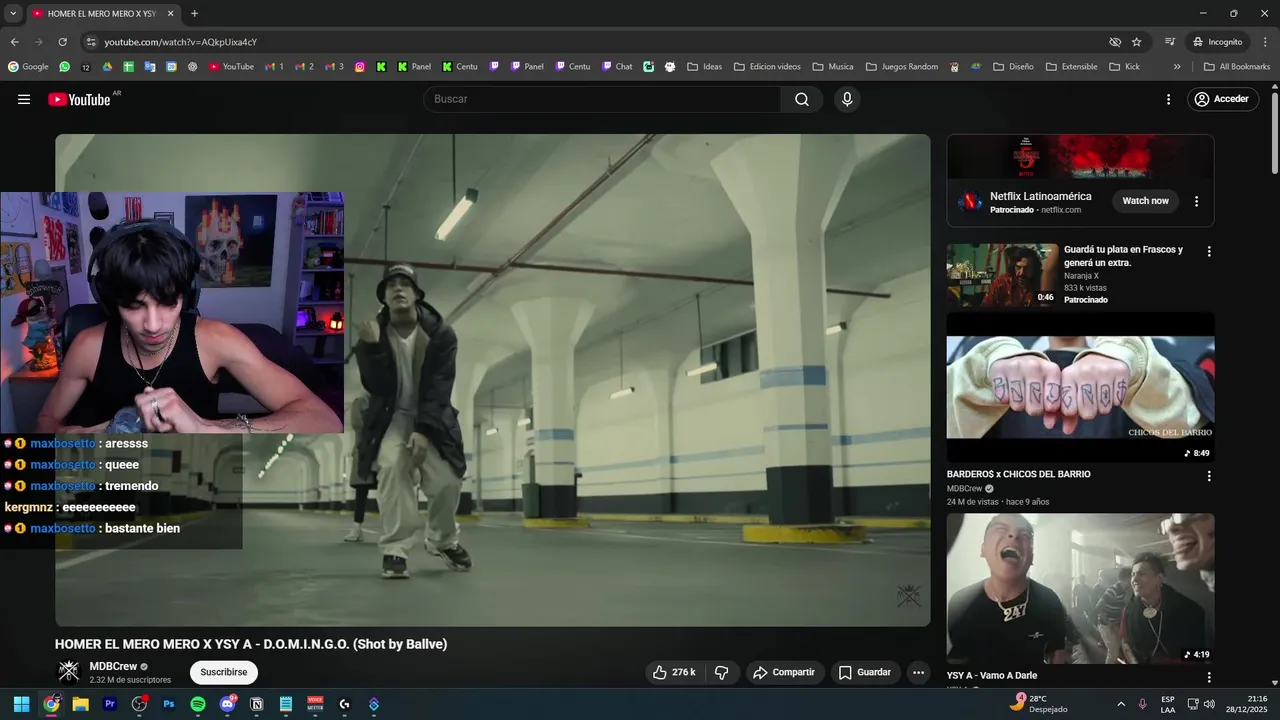Open the Musica bookmark folder

click(x=833, y=67)
